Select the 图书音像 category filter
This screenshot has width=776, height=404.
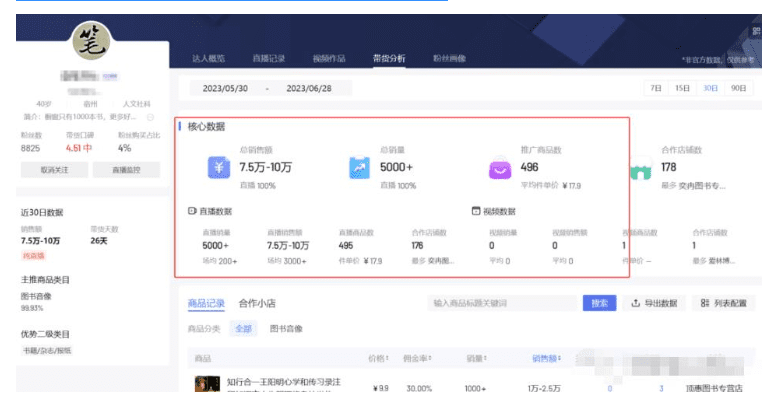point(286,328)
